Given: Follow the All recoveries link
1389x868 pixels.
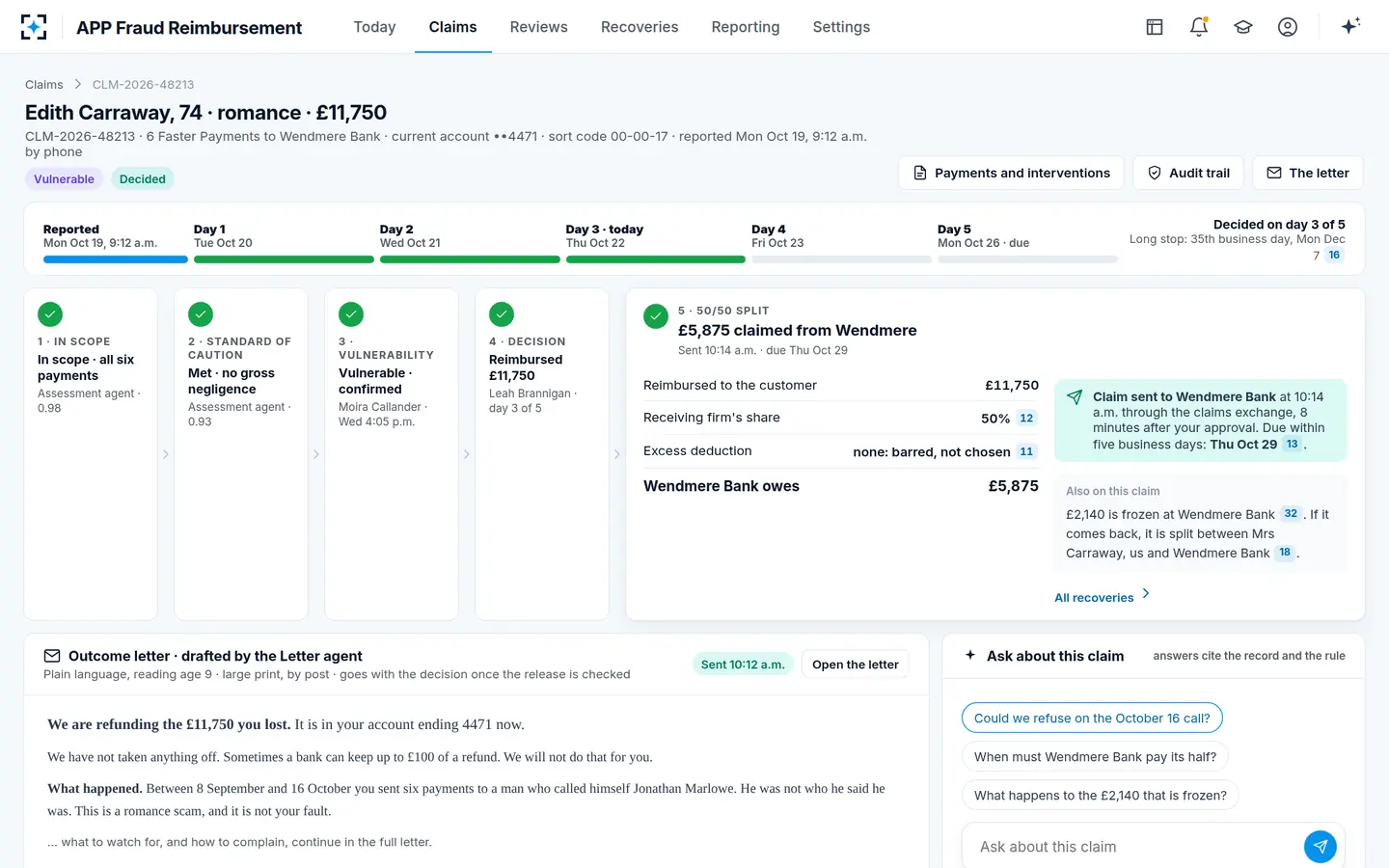Looking at the screenshot, I should (x=1103, y=597).
